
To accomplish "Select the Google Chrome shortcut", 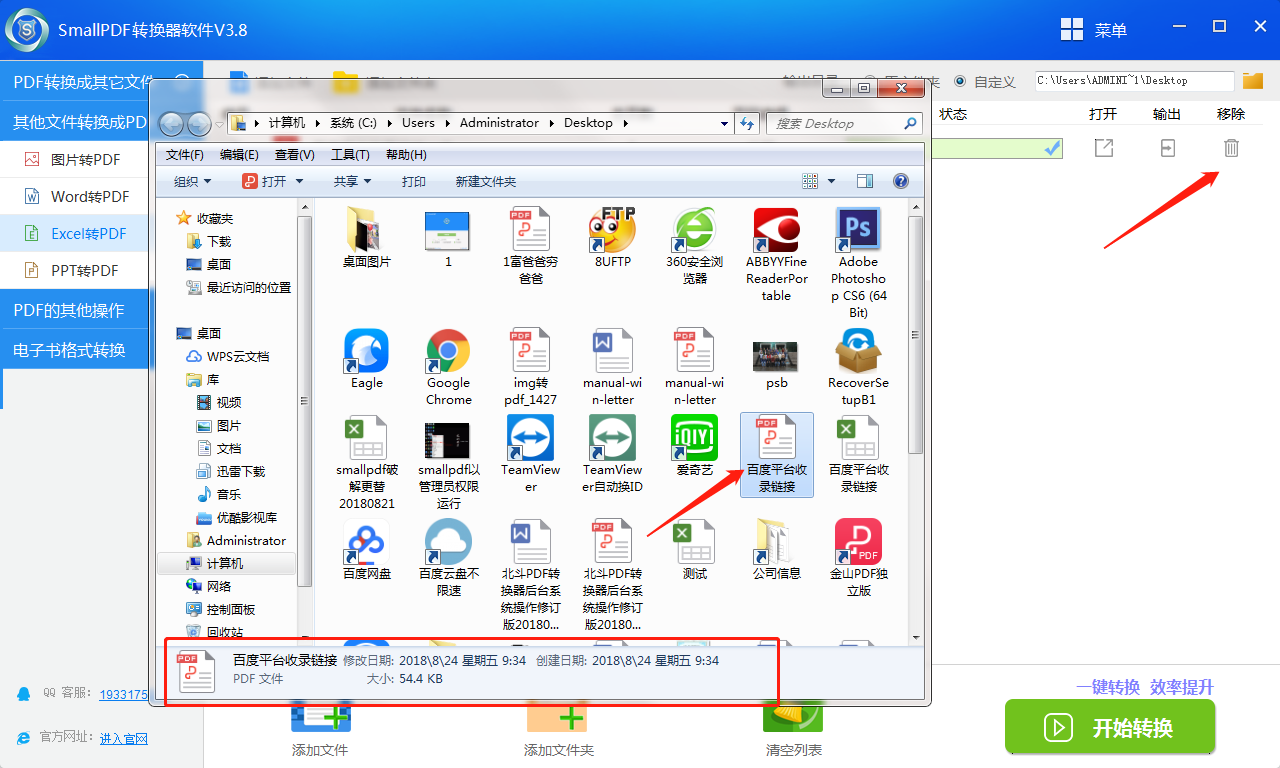I will 448,351.
